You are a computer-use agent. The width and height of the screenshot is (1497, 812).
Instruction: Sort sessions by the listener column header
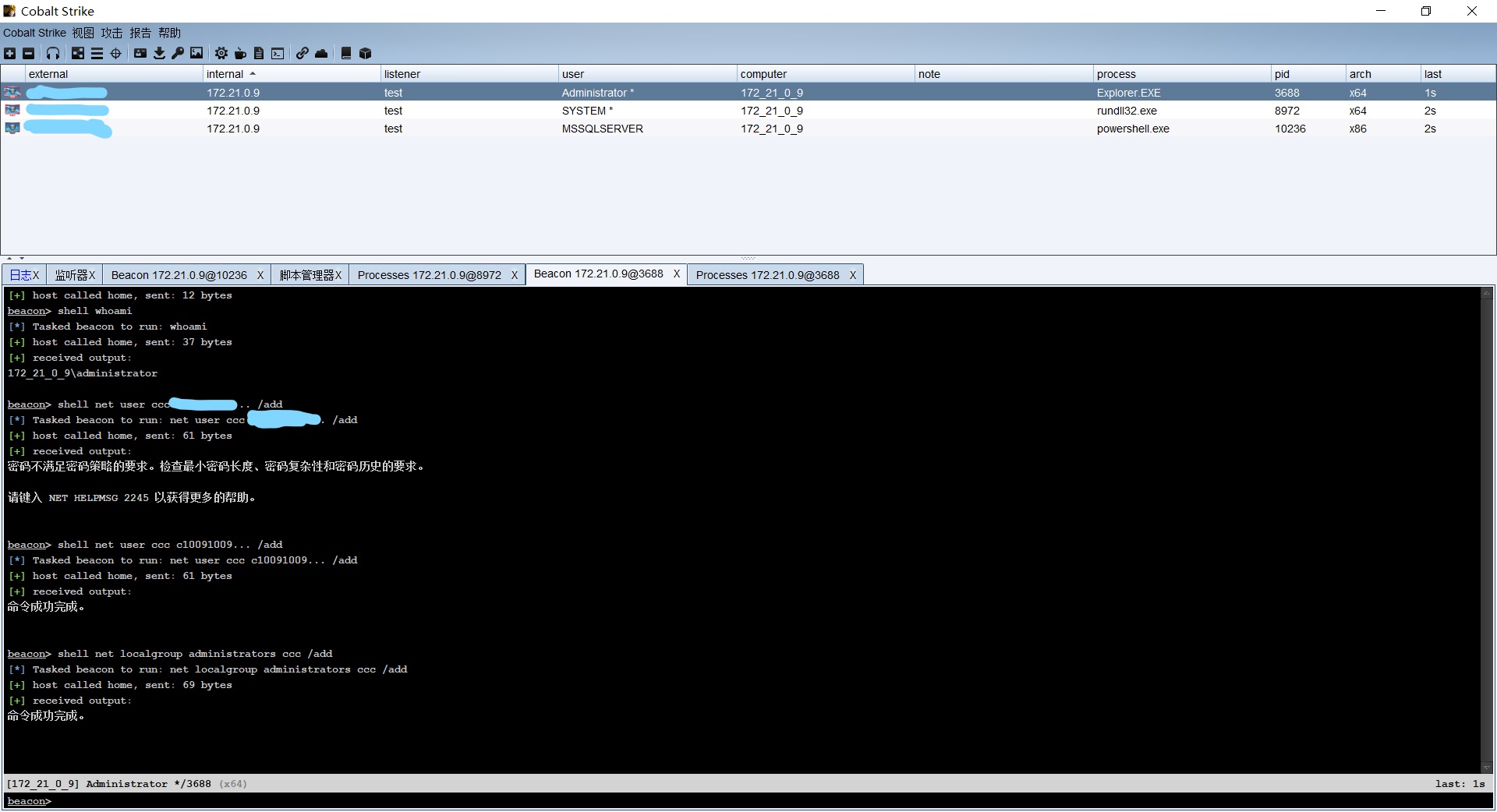click(x=469, y=74)
